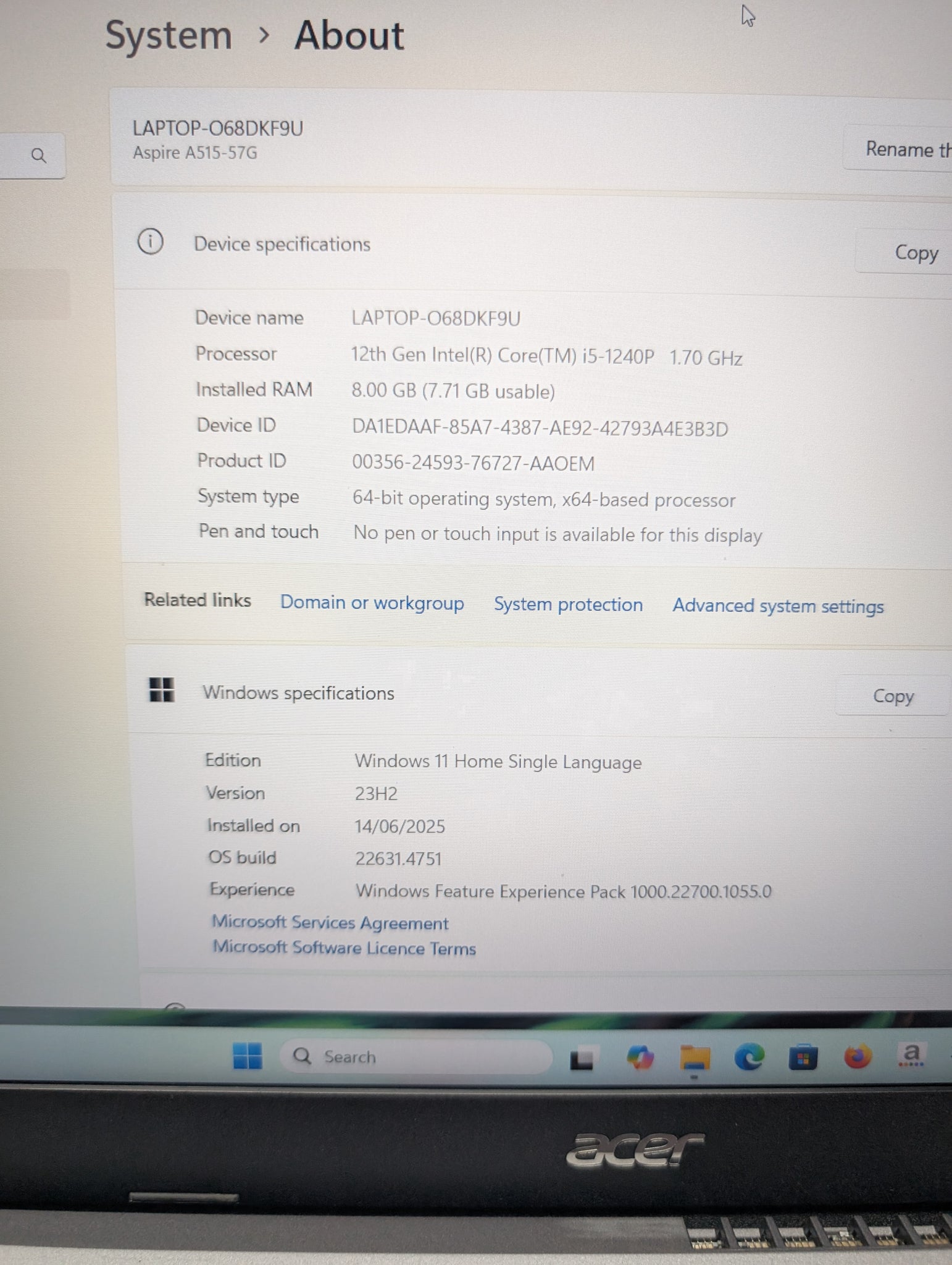Click the Windows specifications logo icon
The image size is (952, 1265).
click(x=162, y=690)
